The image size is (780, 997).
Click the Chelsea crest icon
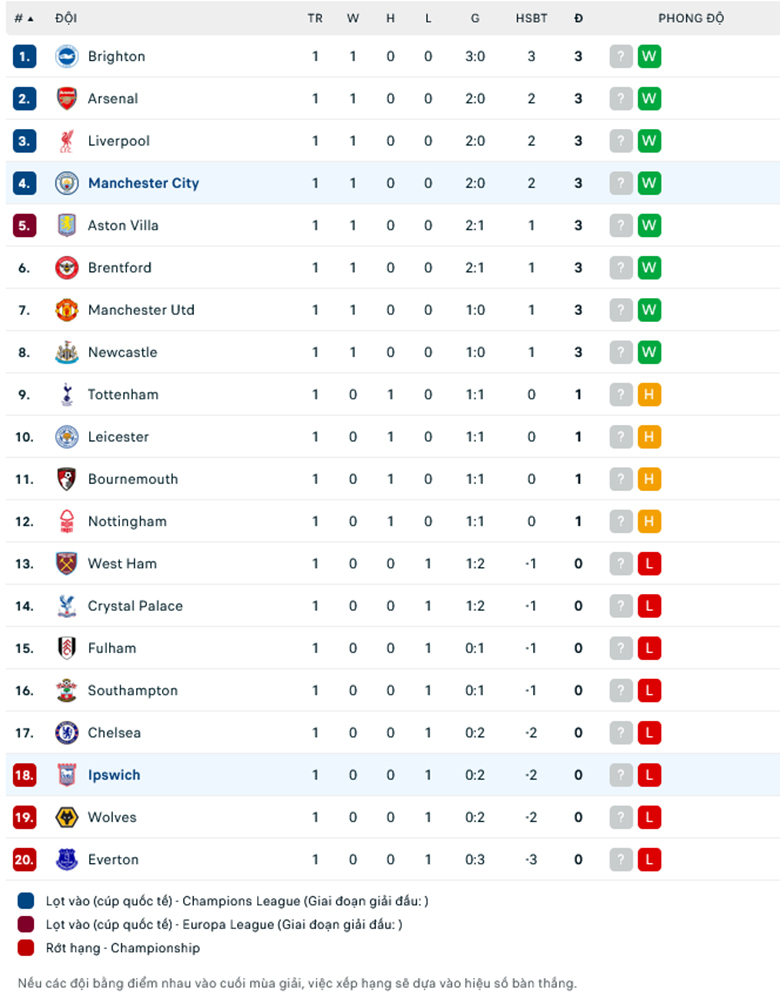tap(66, 733)
